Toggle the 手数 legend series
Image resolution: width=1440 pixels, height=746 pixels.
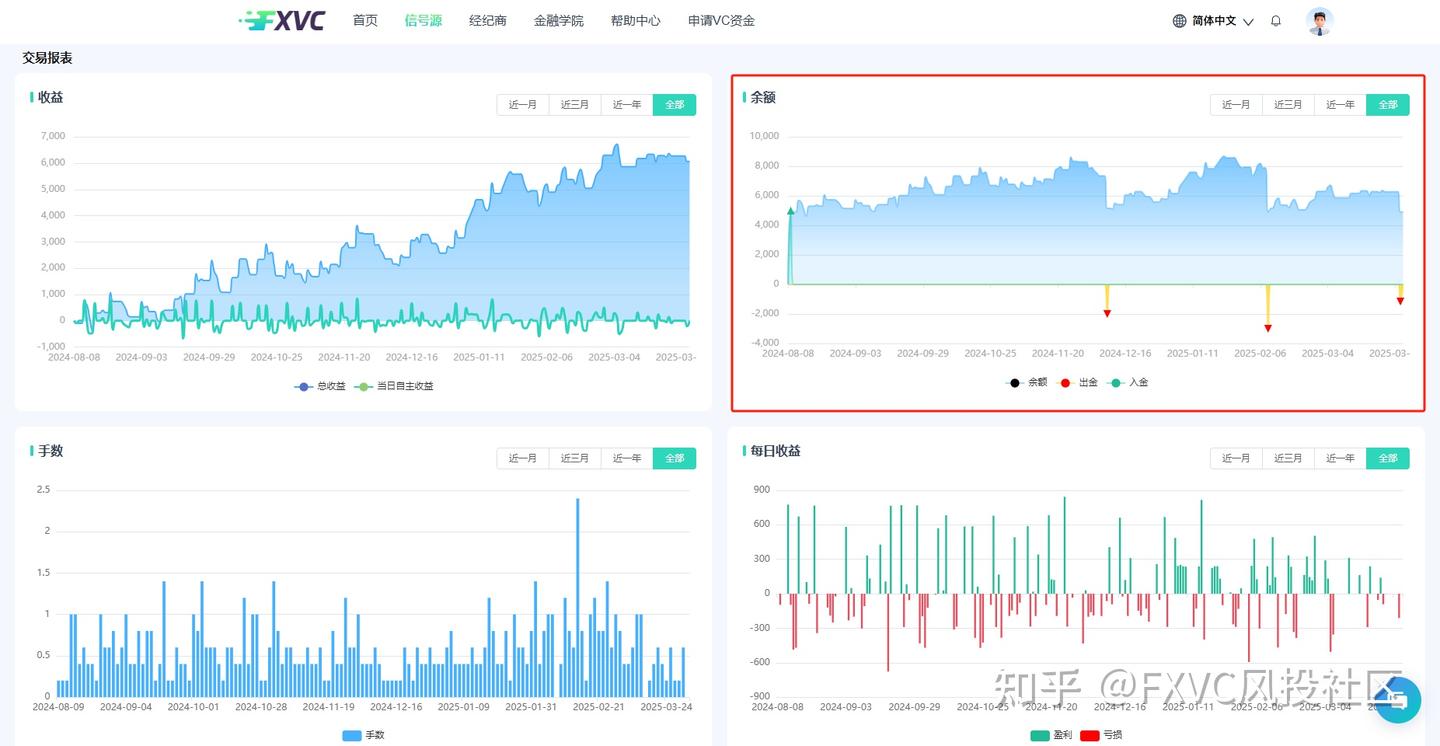[x=363, y=735]
